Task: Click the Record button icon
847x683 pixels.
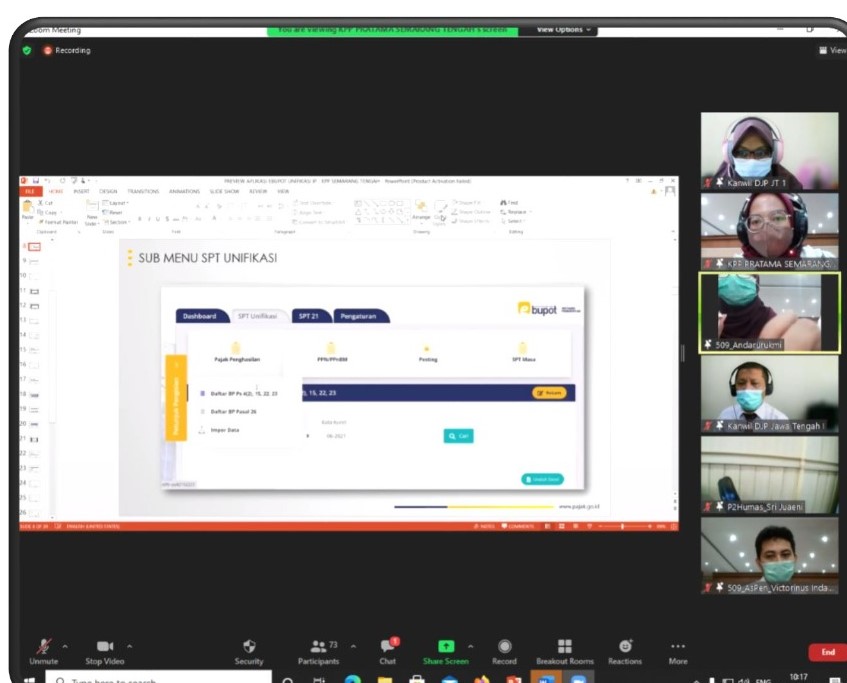Action: pyautogui.click(x=504, y=647)
